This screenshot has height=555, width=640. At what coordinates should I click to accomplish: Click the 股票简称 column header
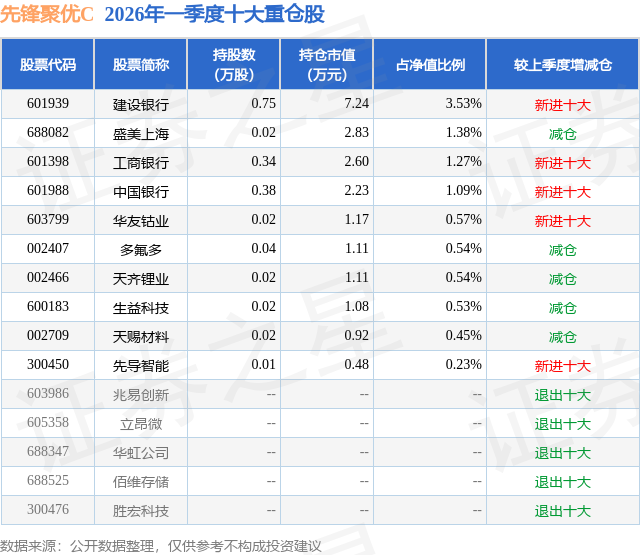tap(141, 64)
